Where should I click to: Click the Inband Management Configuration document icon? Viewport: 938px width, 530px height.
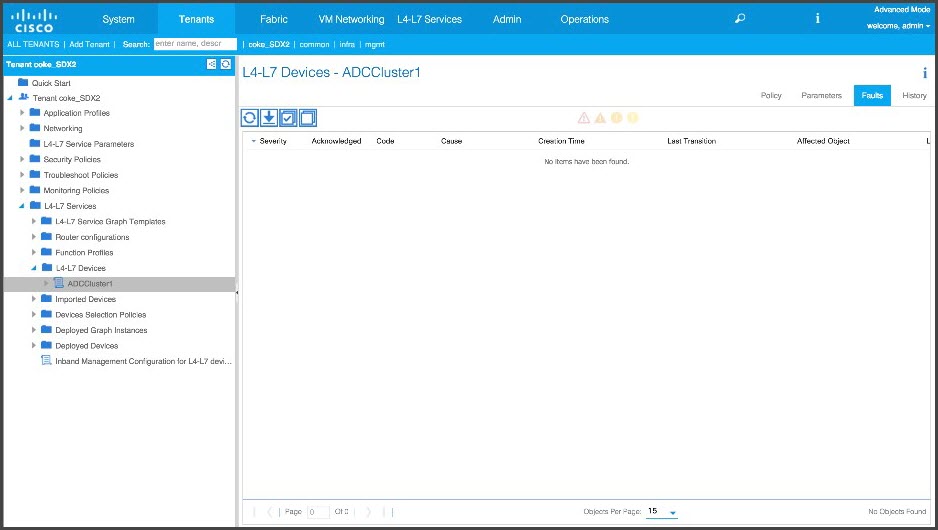pos(46,360)
